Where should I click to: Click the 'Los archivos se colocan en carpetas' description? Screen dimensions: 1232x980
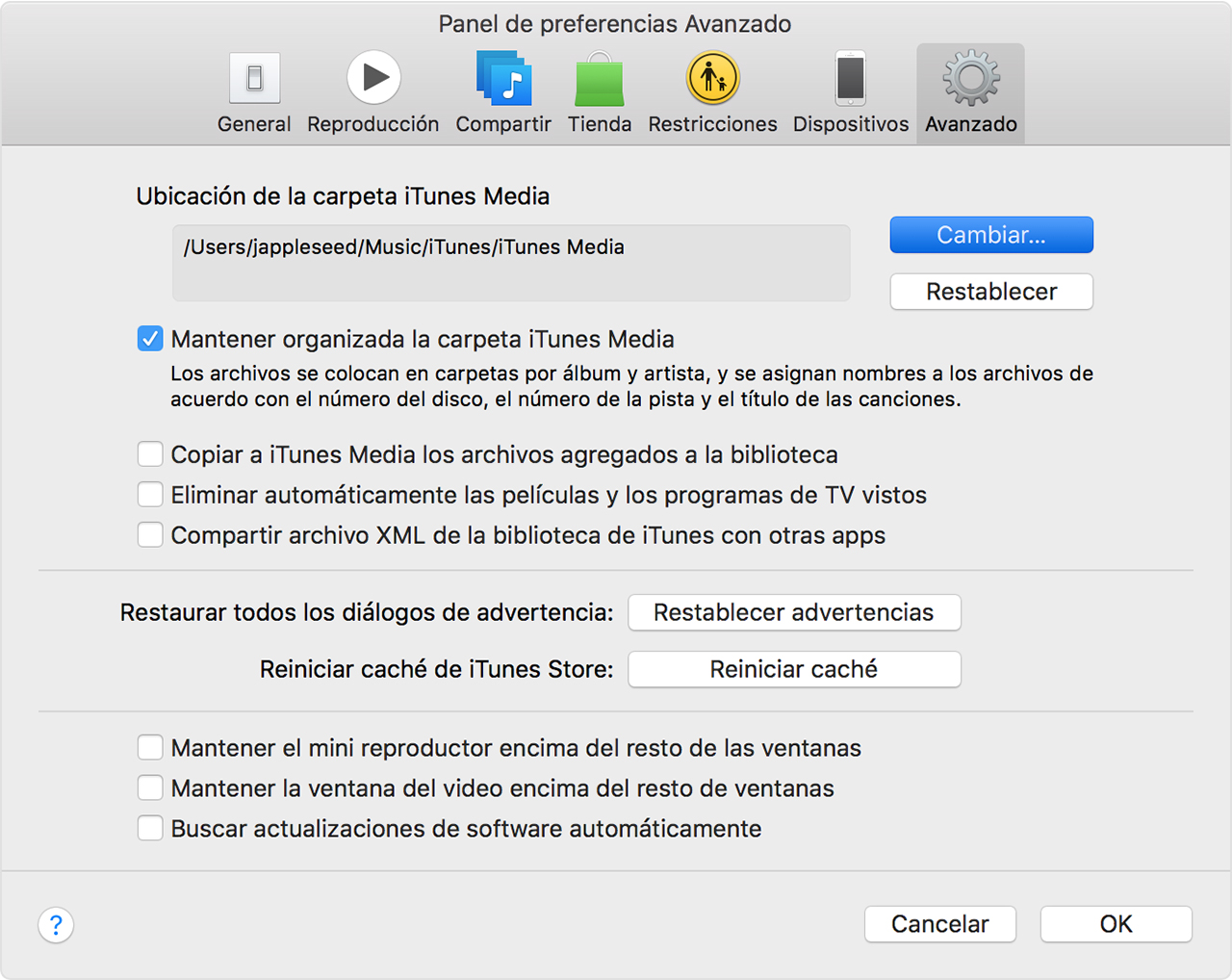632,386
